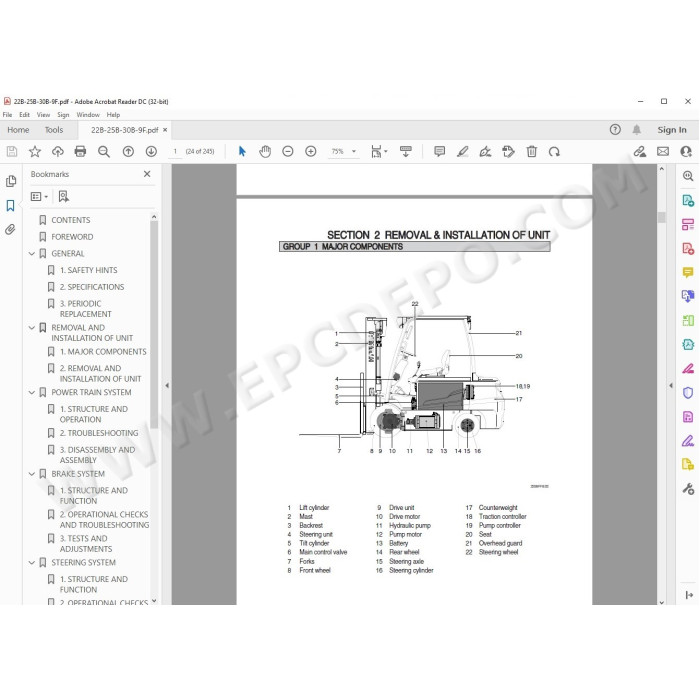Screen dimensions: 700x700
Task: Collapse the POWER TRAIN SYSTEM group
Action: (x=32, y=392)
